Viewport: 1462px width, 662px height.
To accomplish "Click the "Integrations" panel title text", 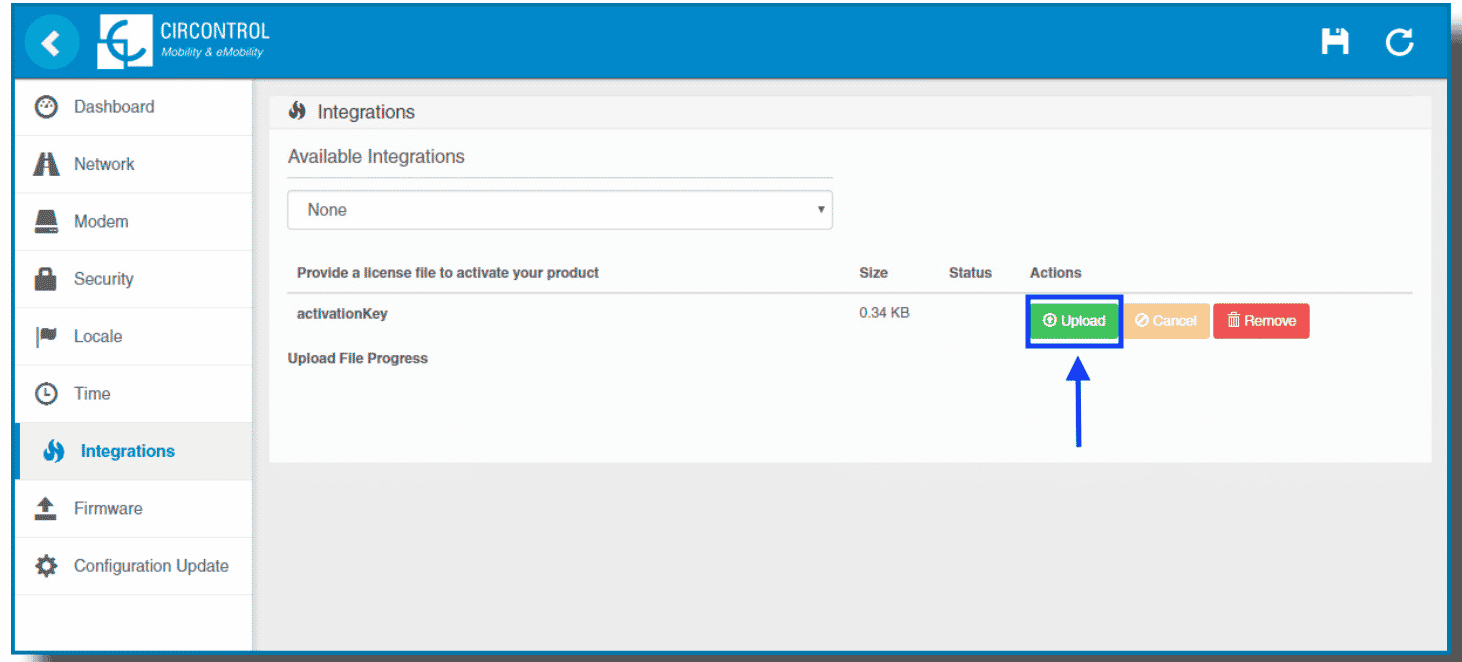I will (366, 112).
